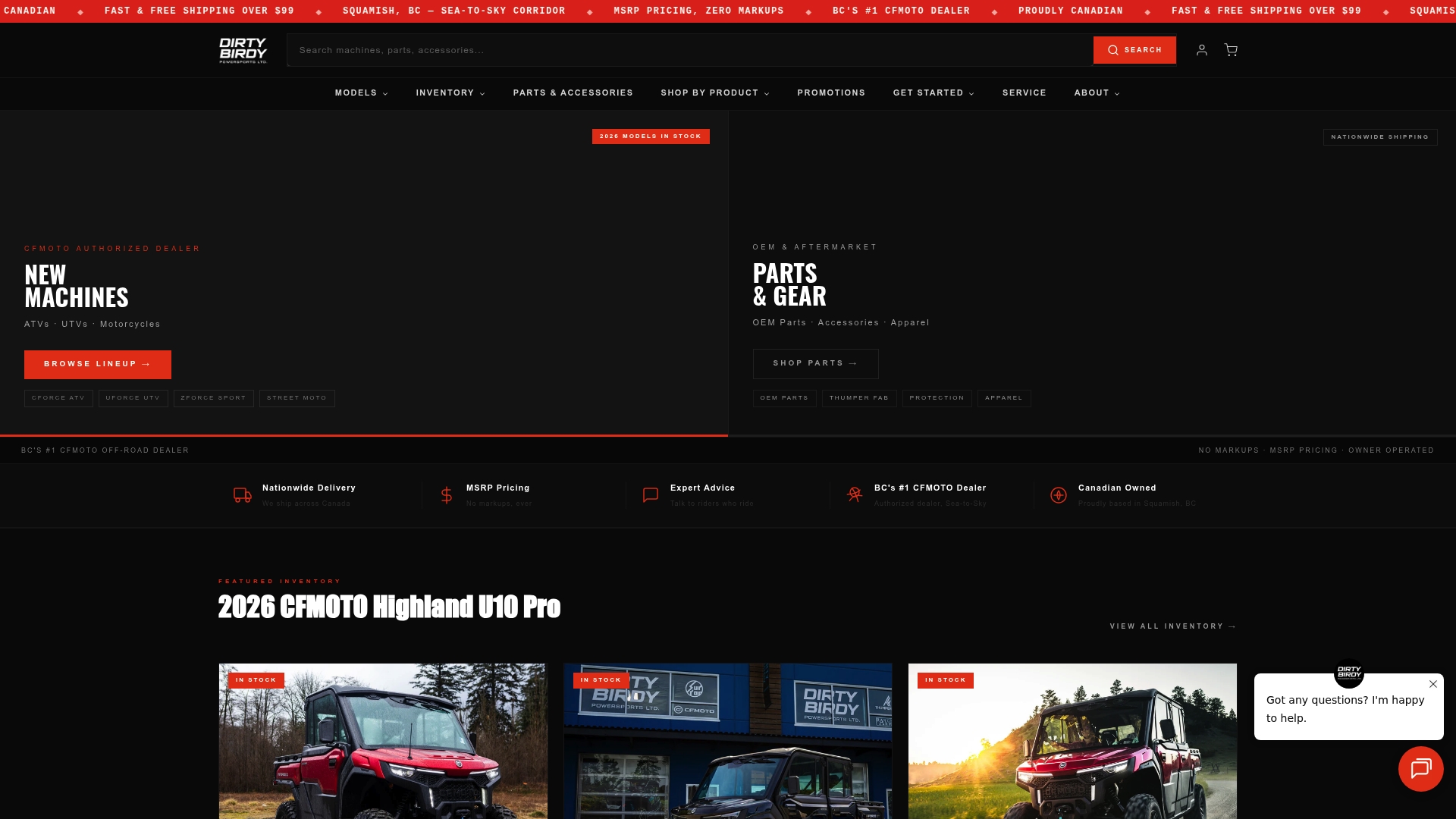Expand the Inventory menu
The image size is (1456, 819).
pos(450,93)
